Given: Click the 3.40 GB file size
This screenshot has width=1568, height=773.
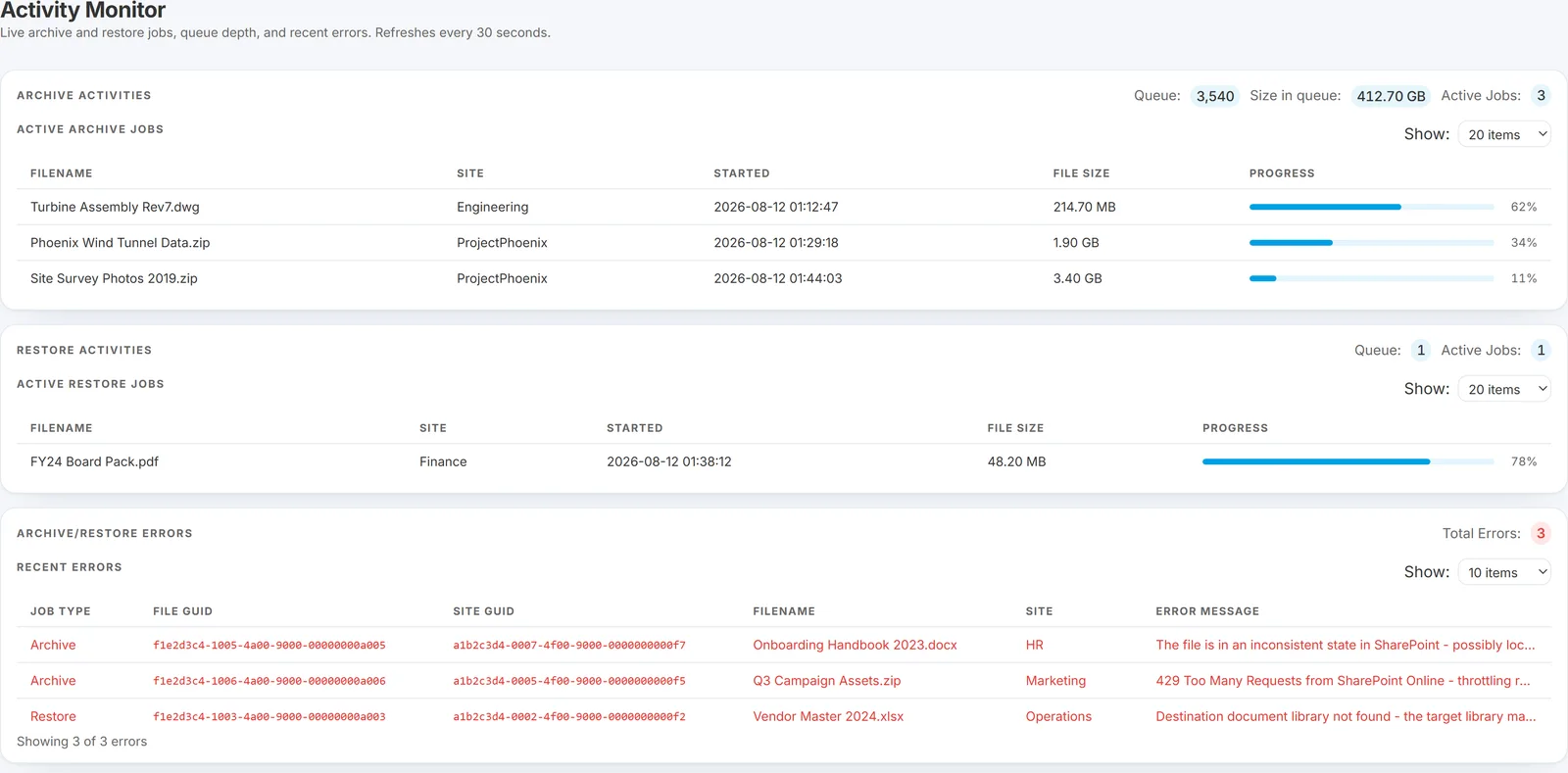Looking at the screenshot, I should click(x=1078, y=278).
